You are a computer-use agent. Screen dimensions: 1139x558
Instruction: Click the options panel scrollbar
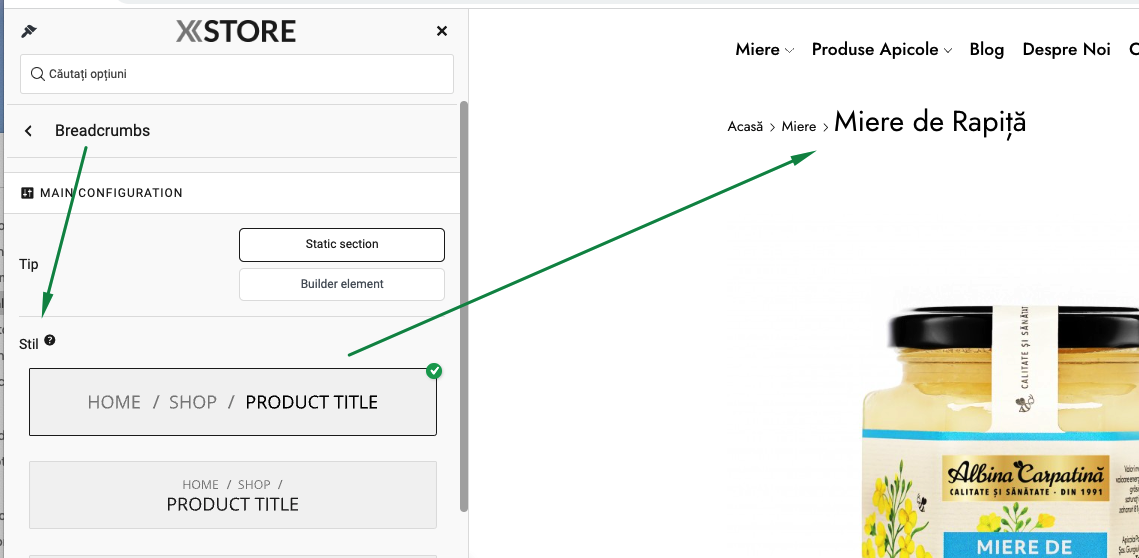463,305
